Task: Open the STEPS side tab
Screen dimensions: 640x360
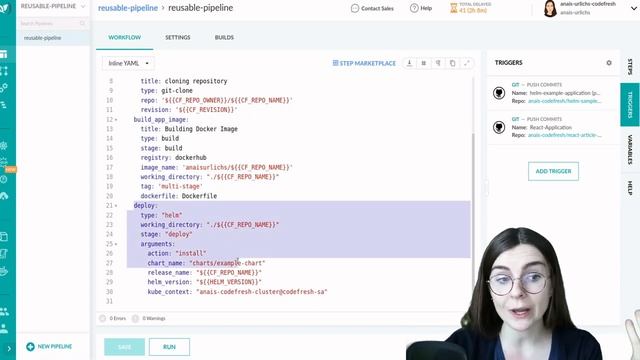Action: 630,67
